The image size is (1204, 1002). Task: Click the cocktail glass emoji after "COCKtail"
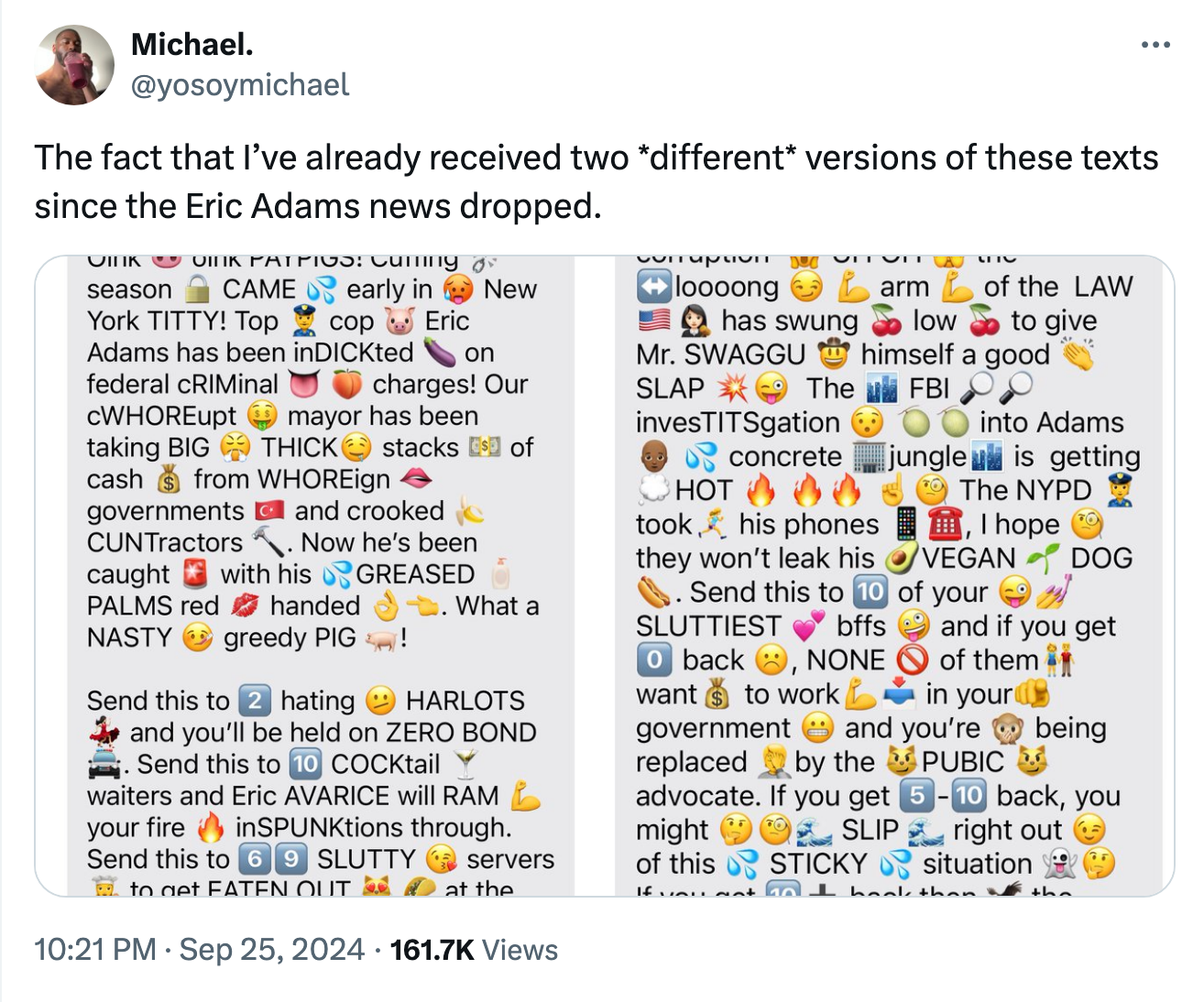(x=466, y=764)
